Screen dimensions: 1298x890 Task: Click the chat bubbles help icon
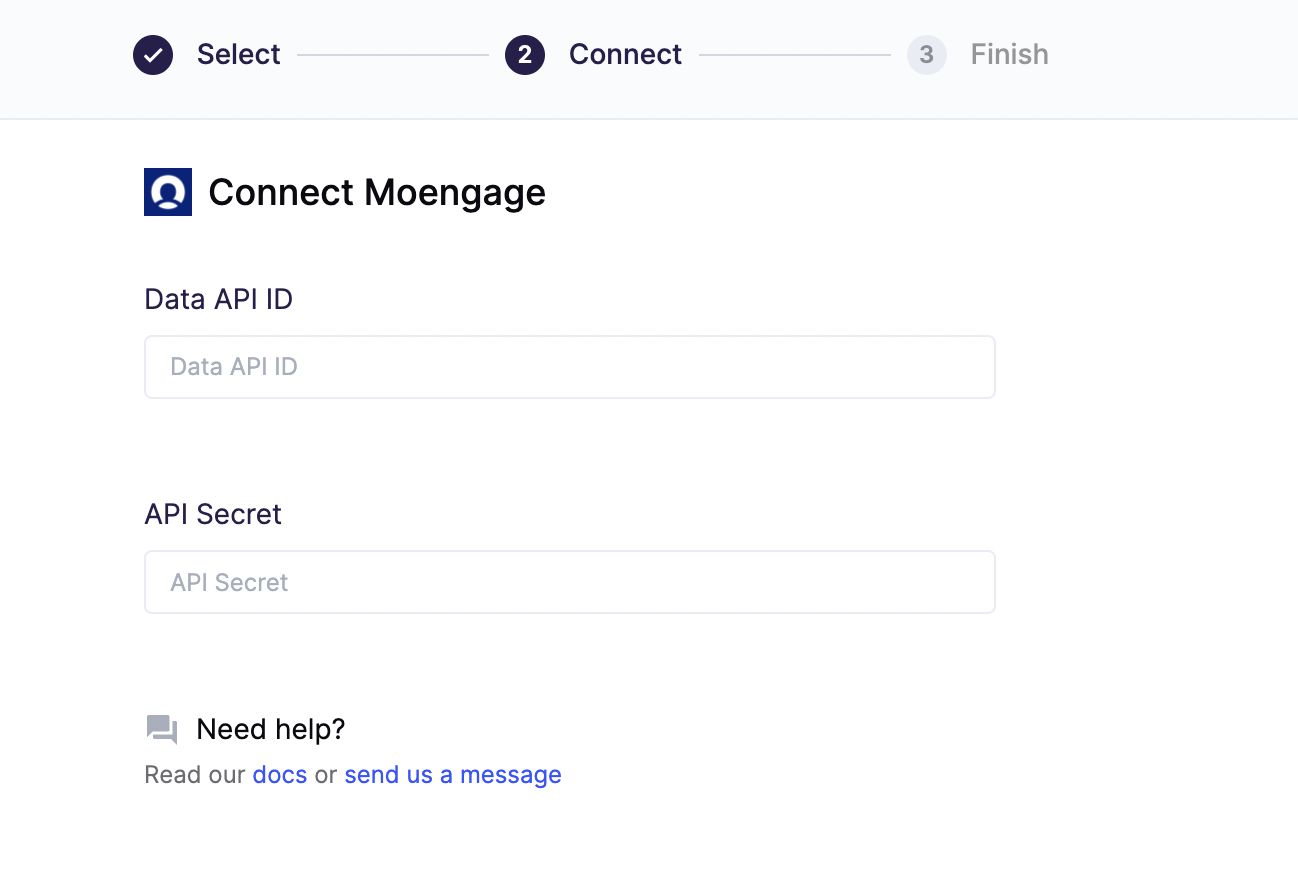(162, 730)
